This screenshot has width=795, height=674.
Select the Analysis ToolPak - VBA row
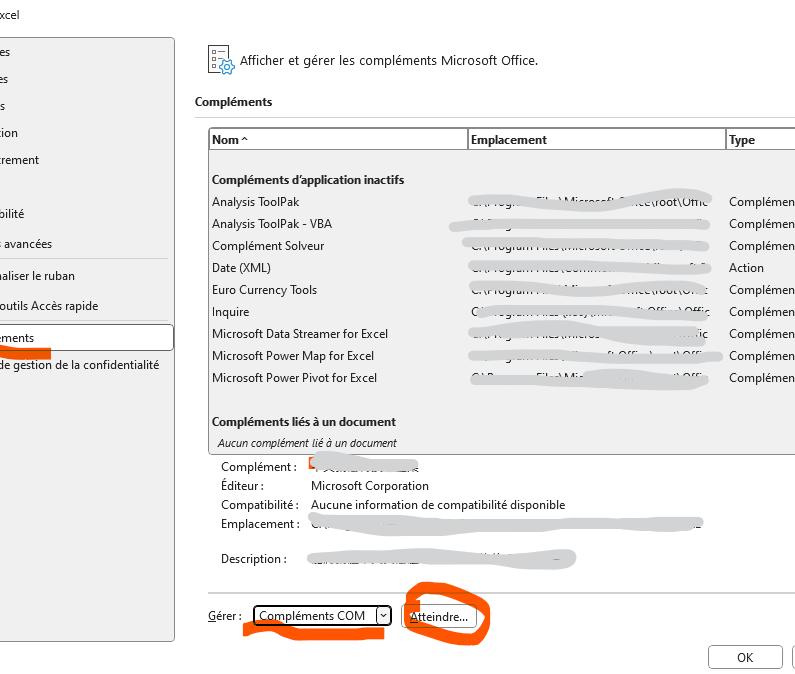point(502,224)
